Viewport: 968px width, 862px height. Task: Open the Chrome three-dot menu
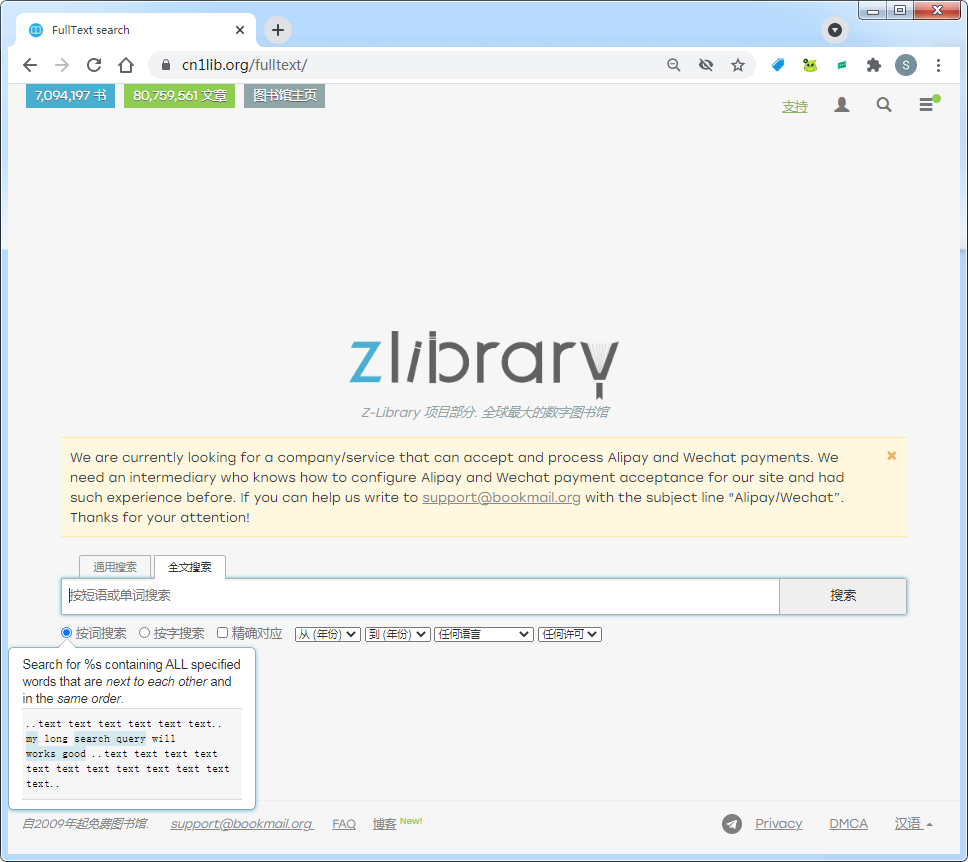[938, 65]
